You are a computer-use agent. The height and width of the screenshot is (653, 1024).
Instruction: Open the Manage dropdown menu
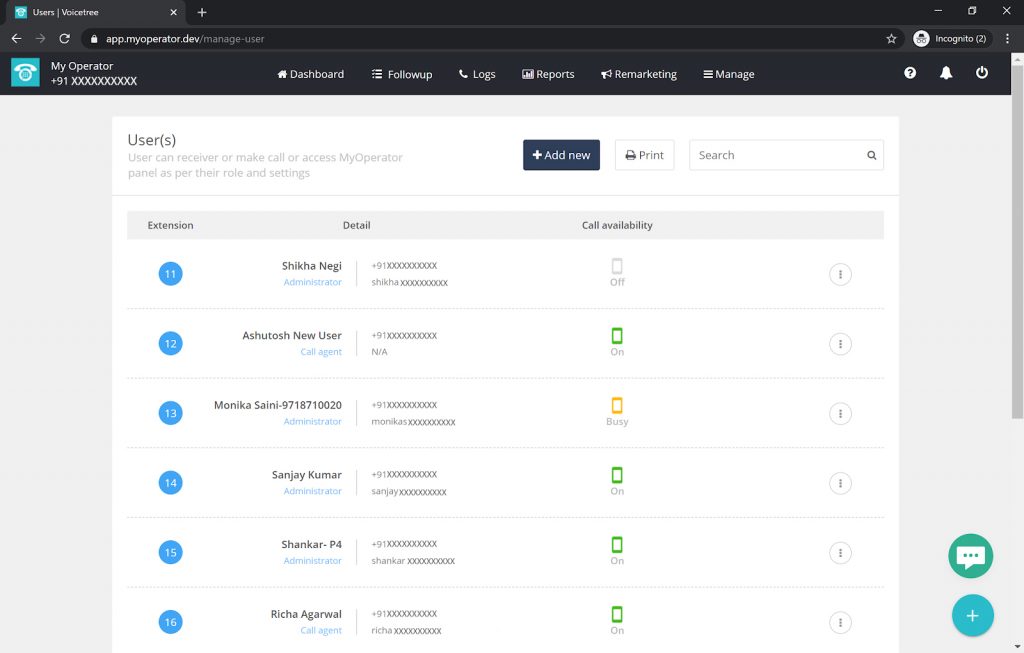(x=728, y=74)
